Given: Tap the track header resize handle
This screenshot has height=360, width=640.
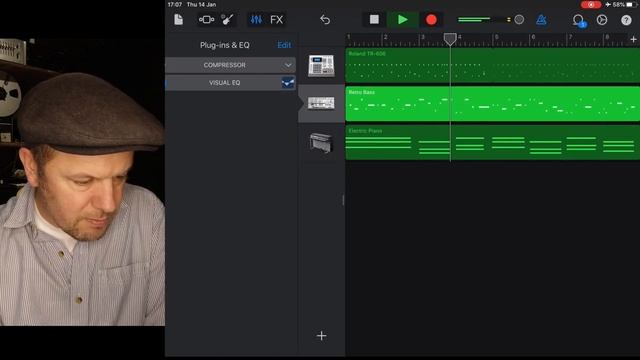Looking at the screenshot, I should pos(343,200).
